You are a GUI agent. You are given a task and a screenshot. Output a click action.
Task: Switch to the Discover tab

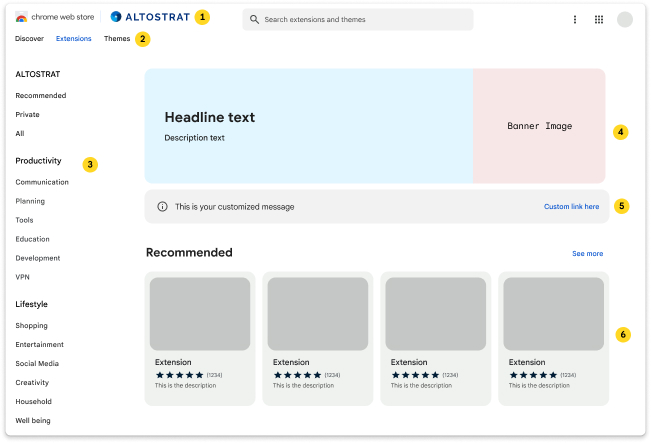(x=29, y=39)
